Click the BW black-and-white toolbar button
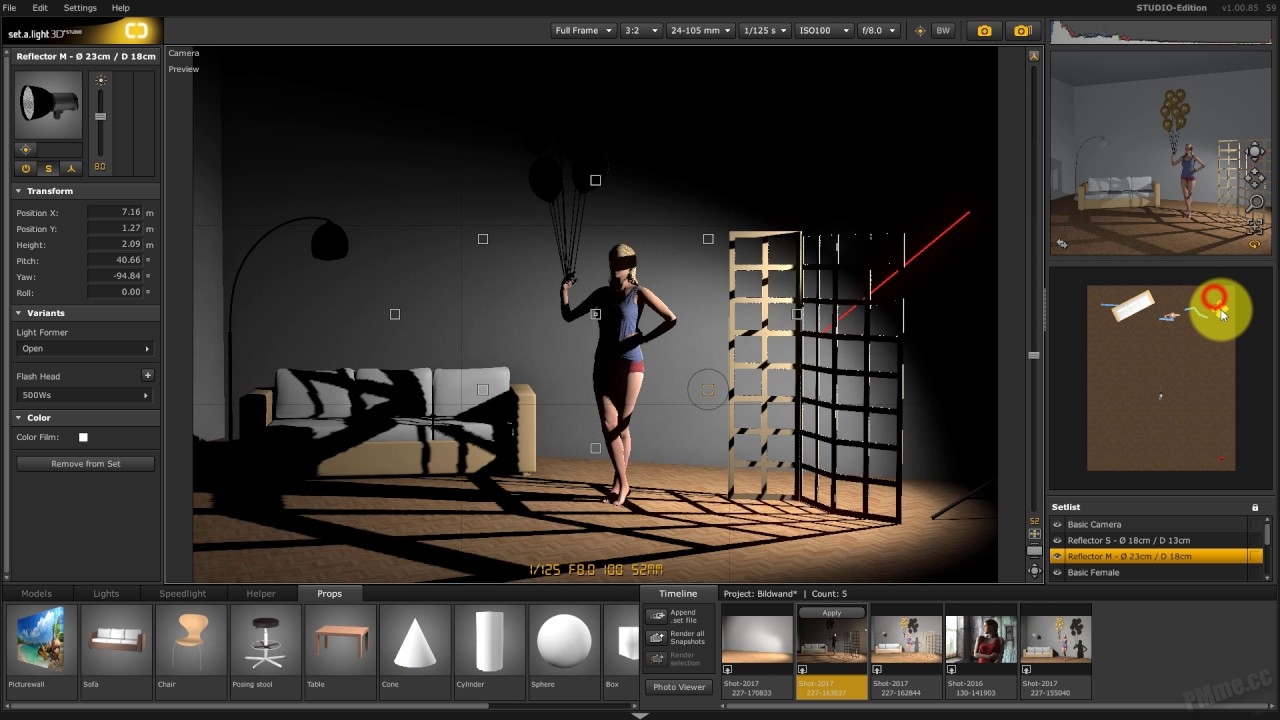1280x720 pixels. click(943, 31)
